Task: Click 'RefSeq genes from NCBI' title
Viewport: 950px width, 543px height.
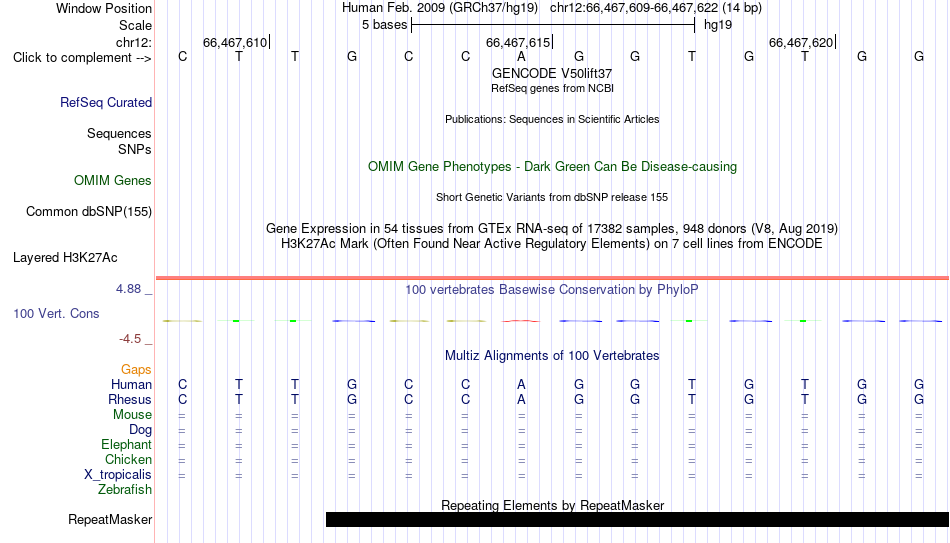Action: click(x=552, y=88)
